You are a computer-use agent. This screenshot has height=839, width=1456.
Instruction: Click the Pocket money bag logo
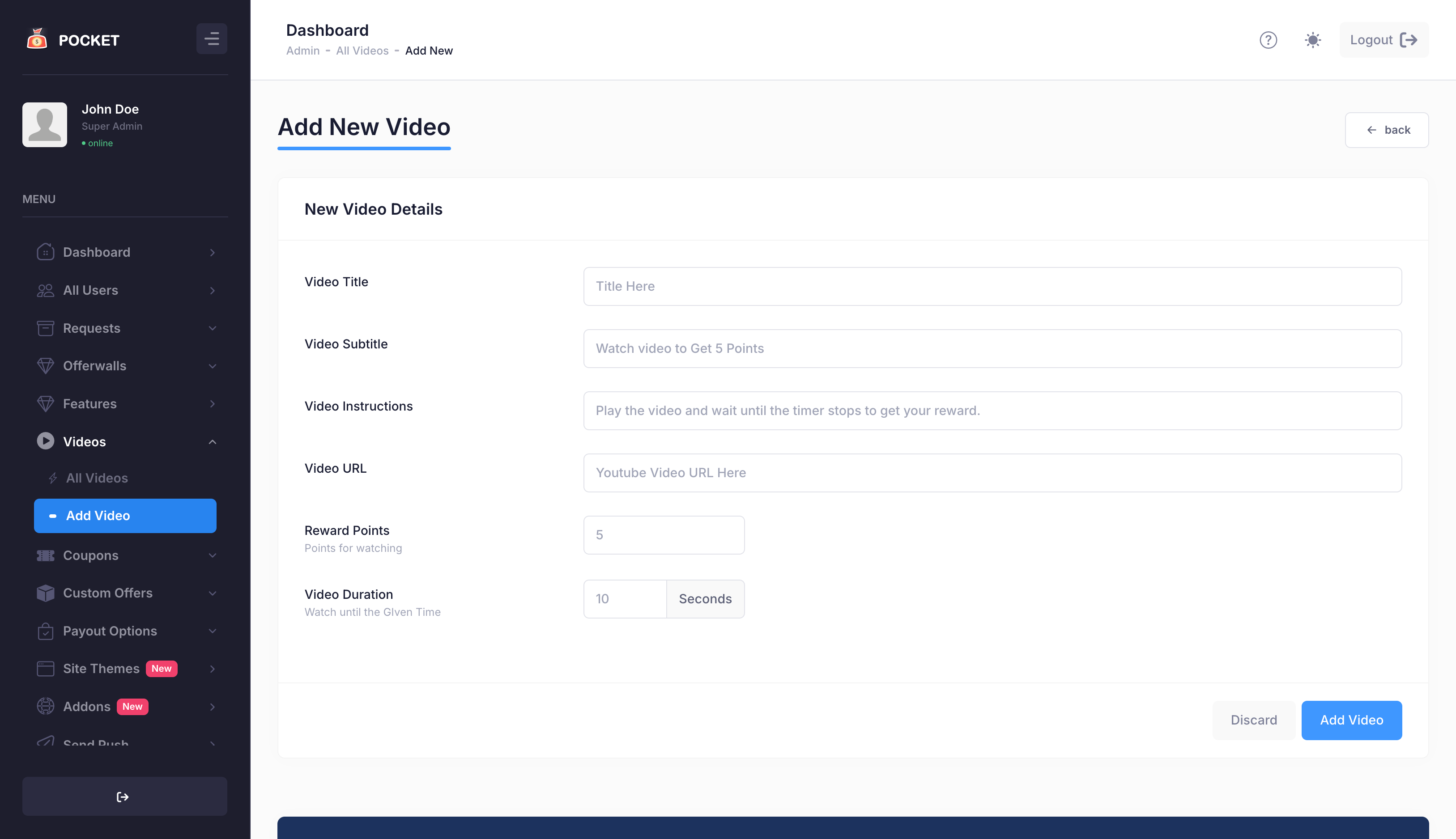[x=37, y=39]
